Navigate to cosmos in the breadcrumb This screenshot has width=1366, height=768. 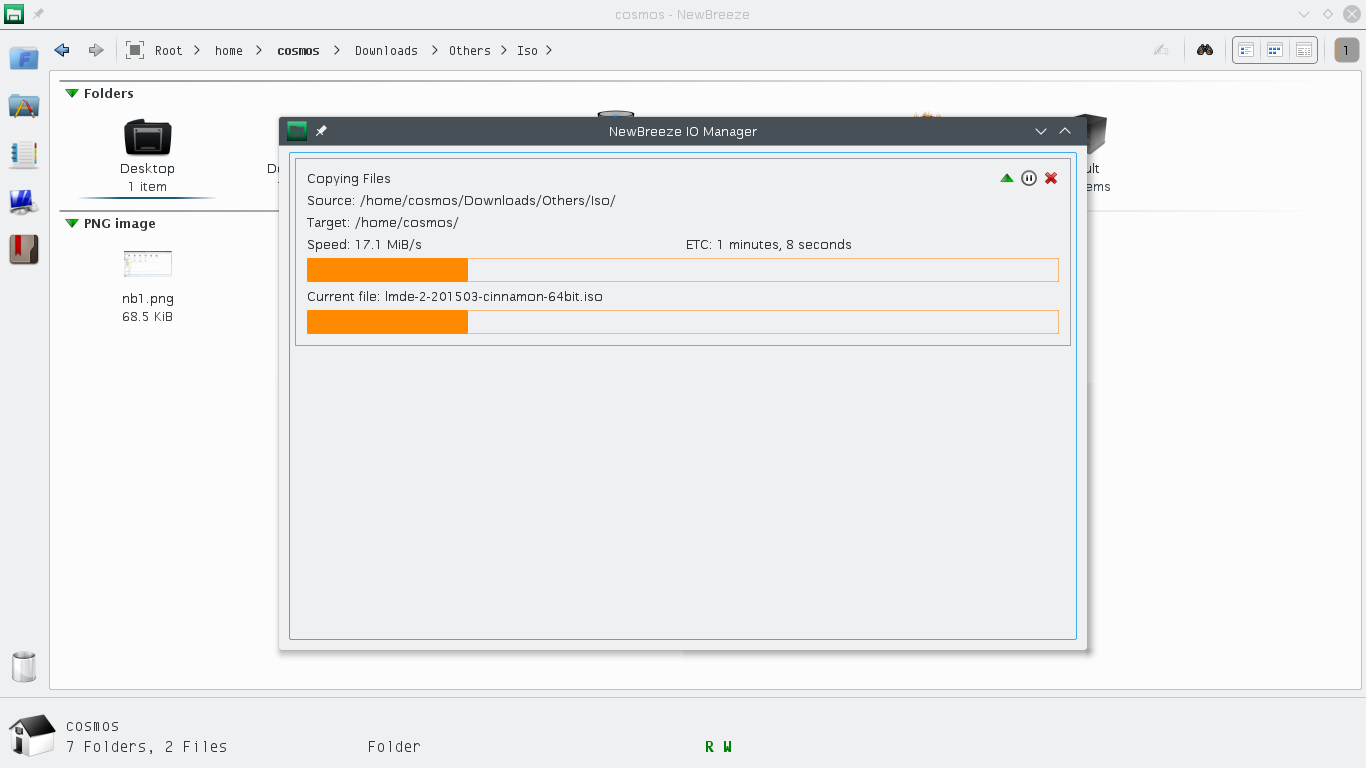point(298,50)
